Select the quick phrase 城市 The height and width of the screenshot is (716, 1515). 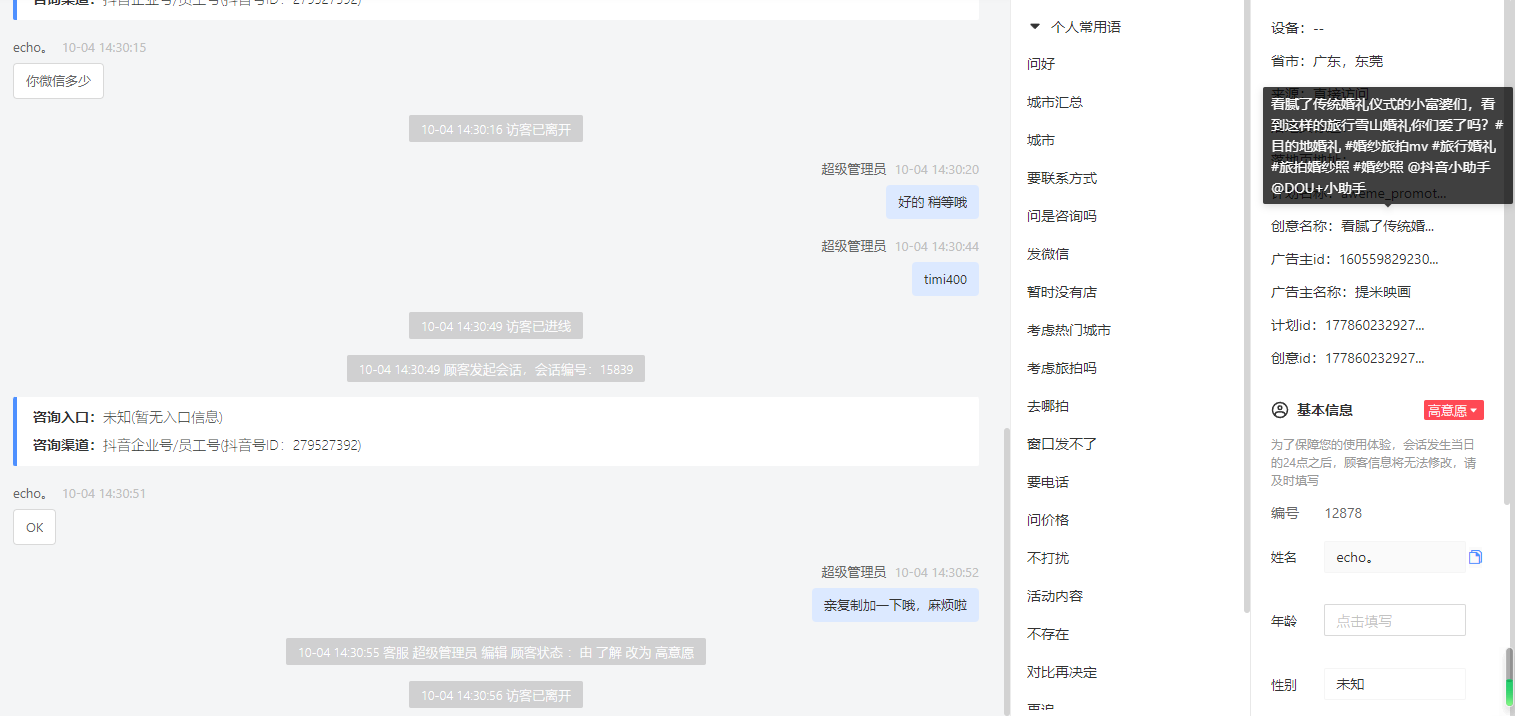click(x=1041, y=140)
